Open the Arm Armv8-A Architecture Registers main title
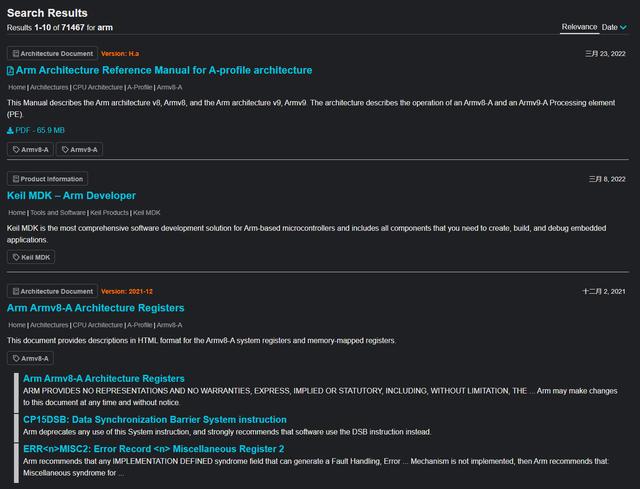The height and width of the screenshot is (489, 640). point(96,308)
